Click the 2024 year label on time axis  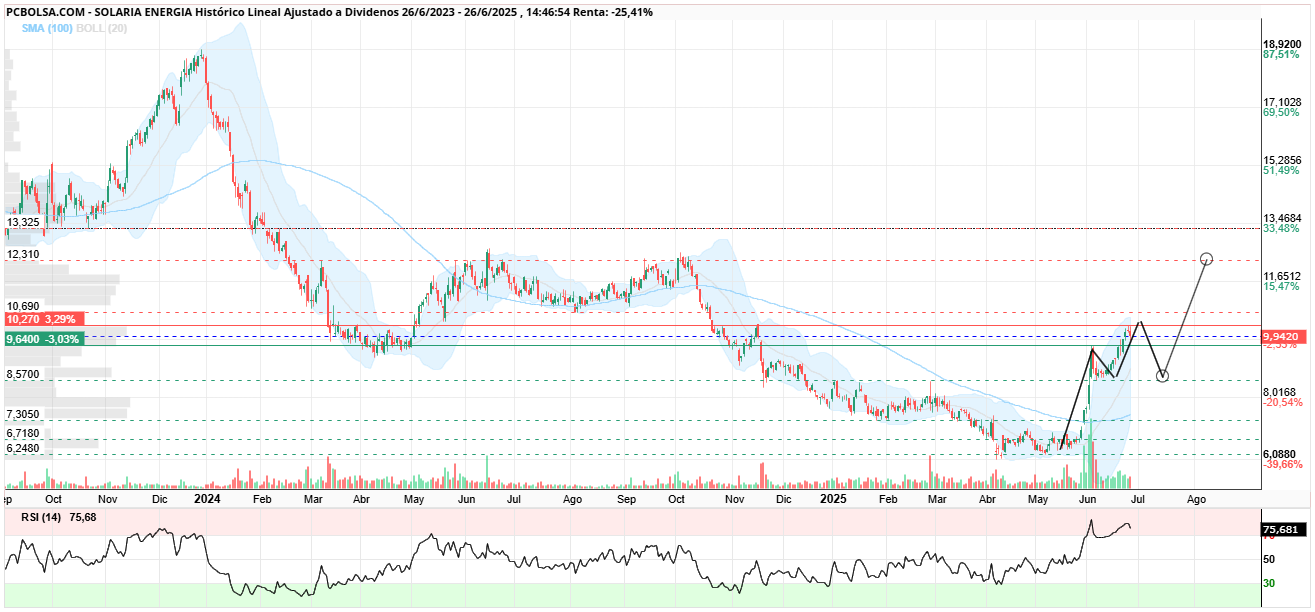click(207, 498)
